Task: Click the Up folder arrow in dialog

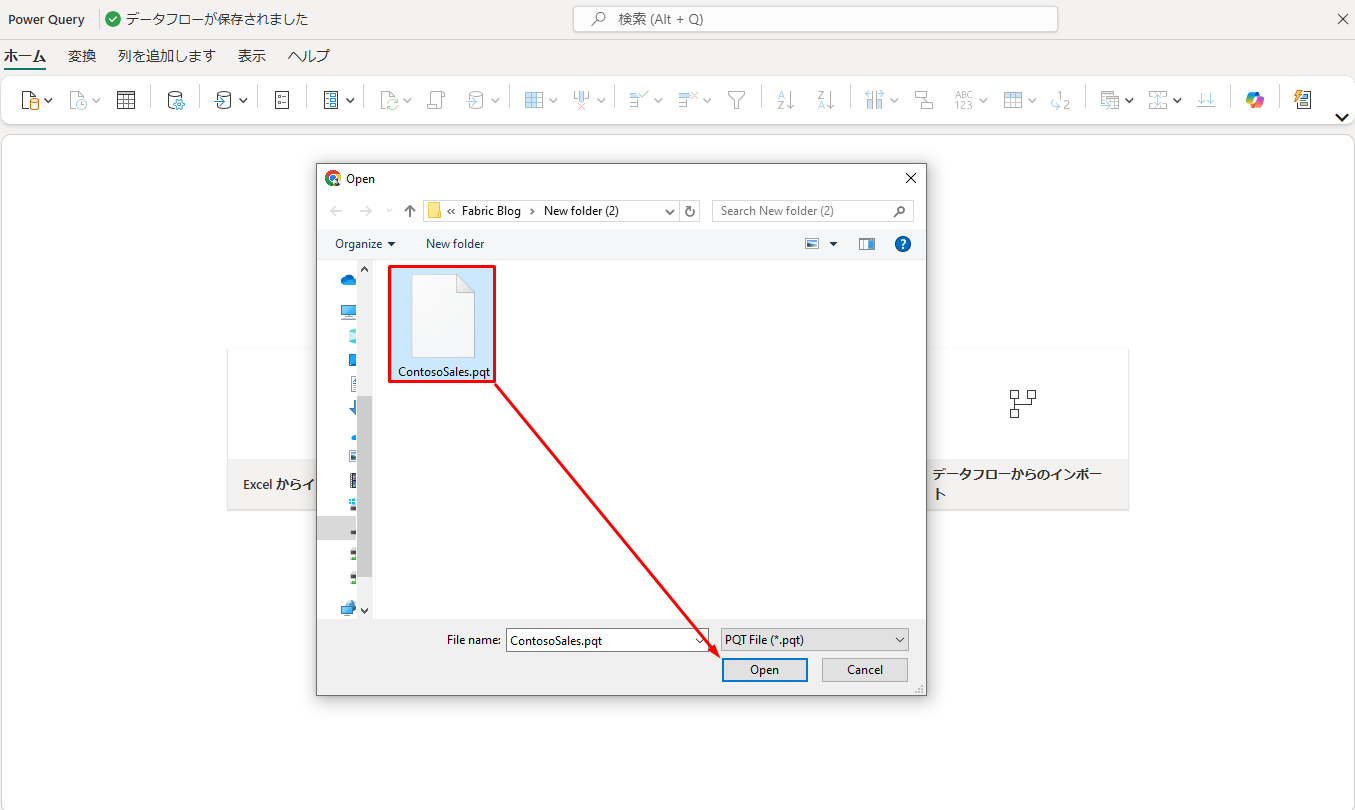Action: coord(409,211)
